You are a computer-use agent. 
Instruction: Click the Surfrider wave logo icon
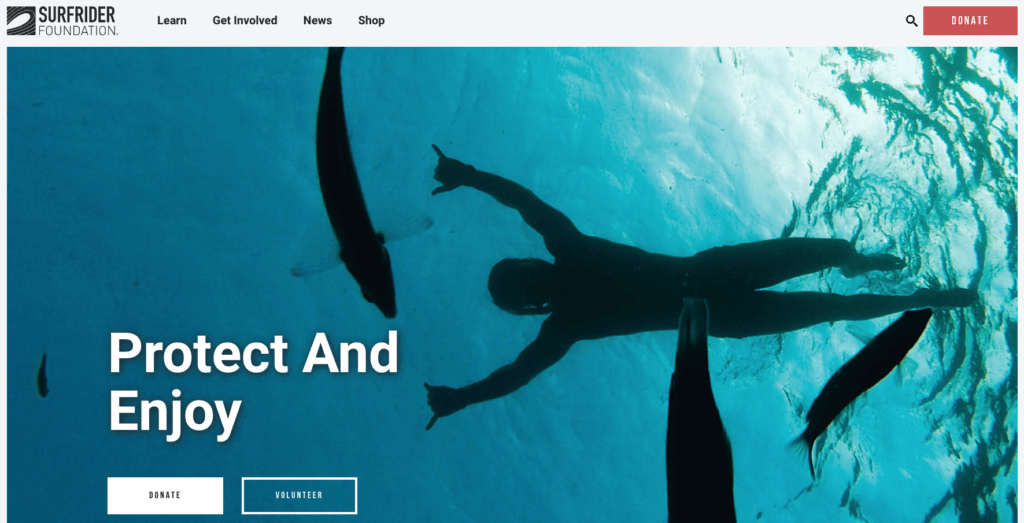click(x=22, y=20)
